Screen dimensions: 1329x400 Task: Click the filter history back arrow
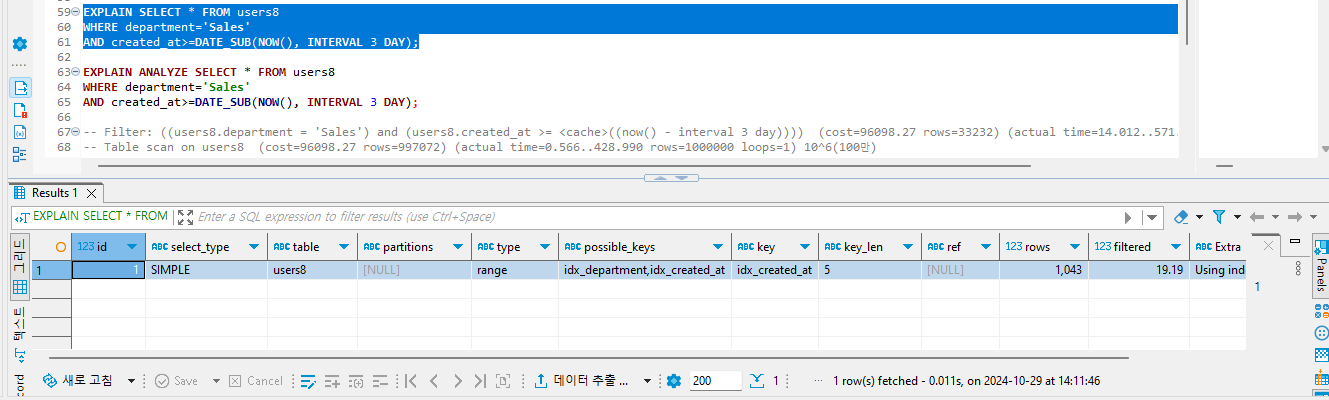click(x=1255, y=216)
